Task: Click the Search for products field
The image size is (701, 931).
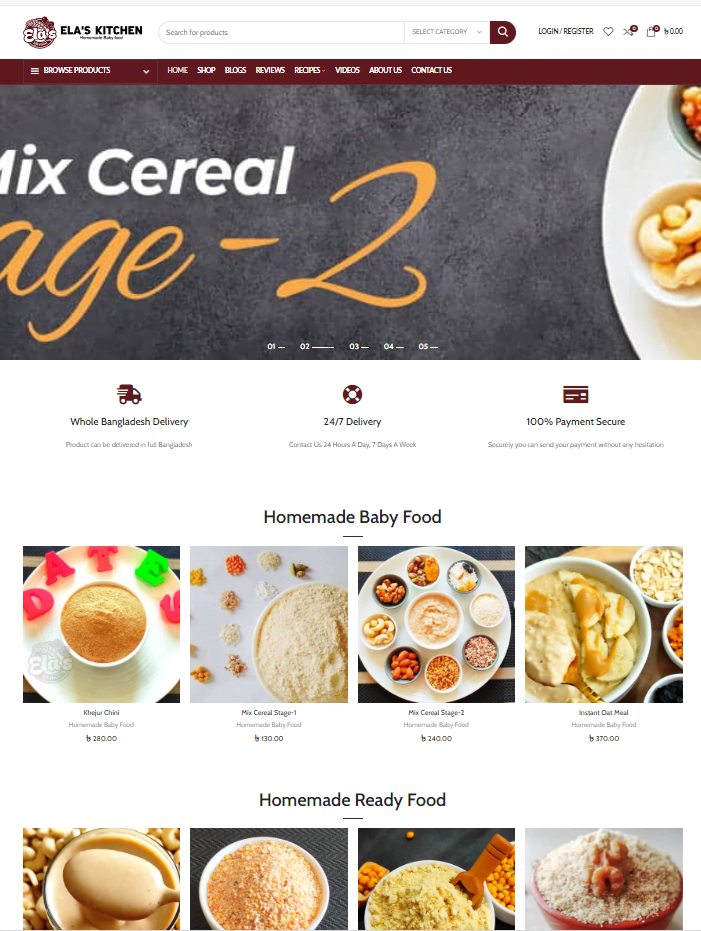Action: tap(281, 32)
